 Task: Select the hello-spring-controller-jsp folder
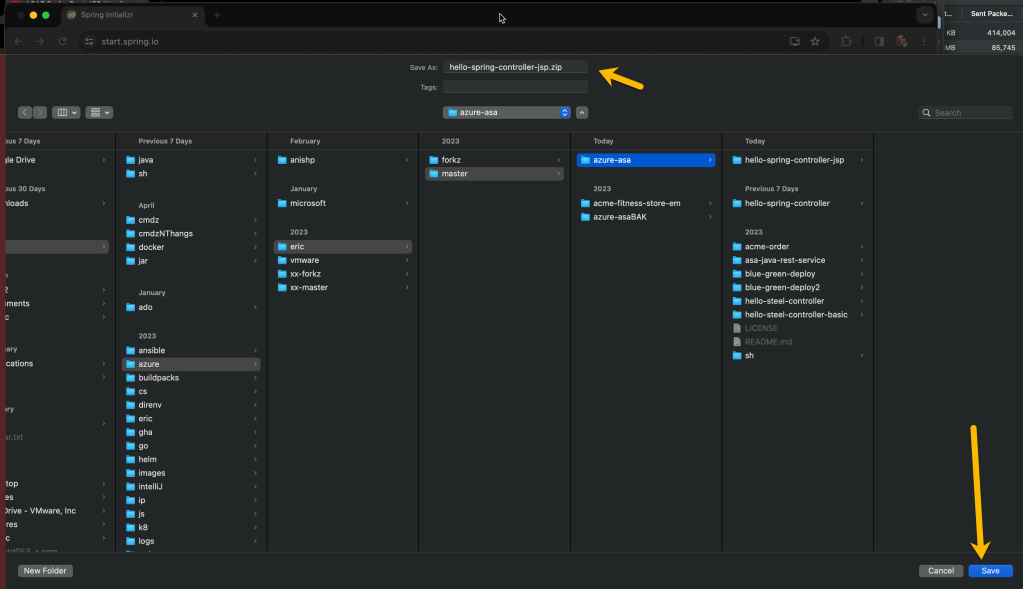(x=795, y=160)
